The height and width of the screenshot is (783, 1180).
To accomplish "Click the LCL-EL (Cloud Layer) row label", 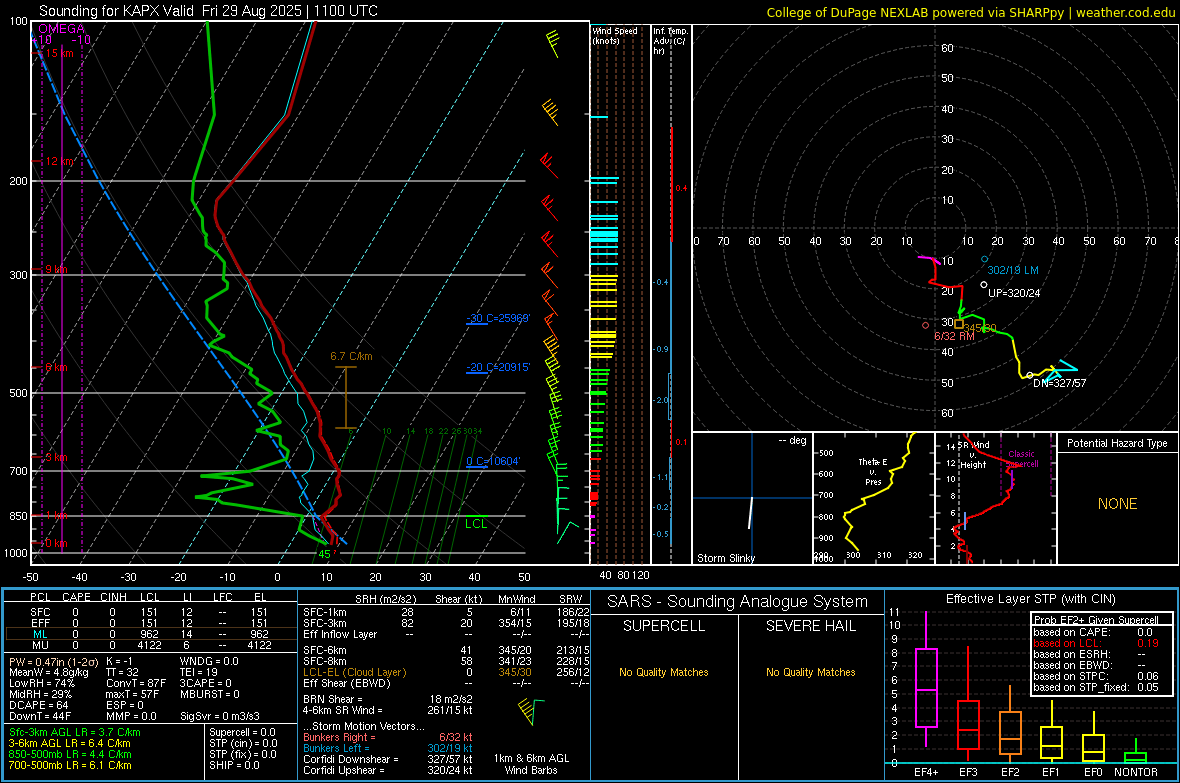I will (354, 672).
